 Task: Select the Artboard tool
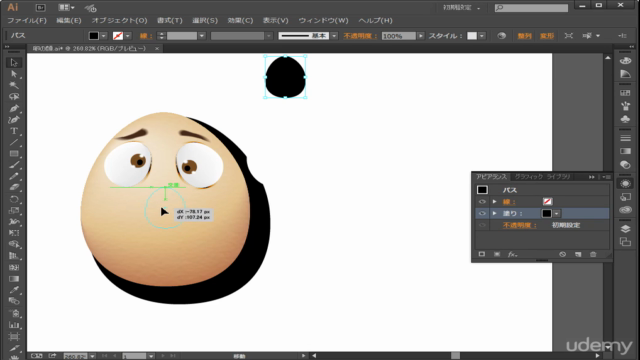click(14, 336)
